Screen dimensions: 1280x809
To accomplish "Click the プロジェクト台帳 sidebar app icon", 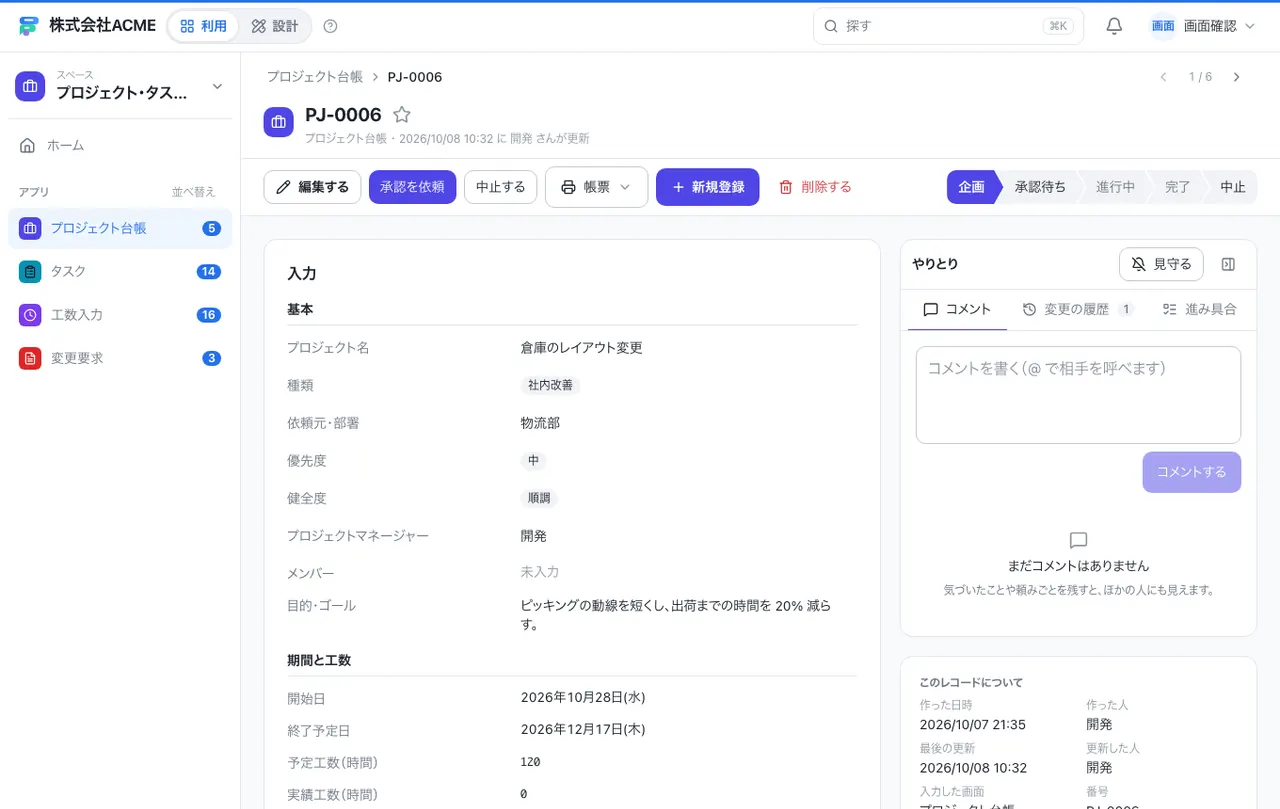I will pos(30,228).
